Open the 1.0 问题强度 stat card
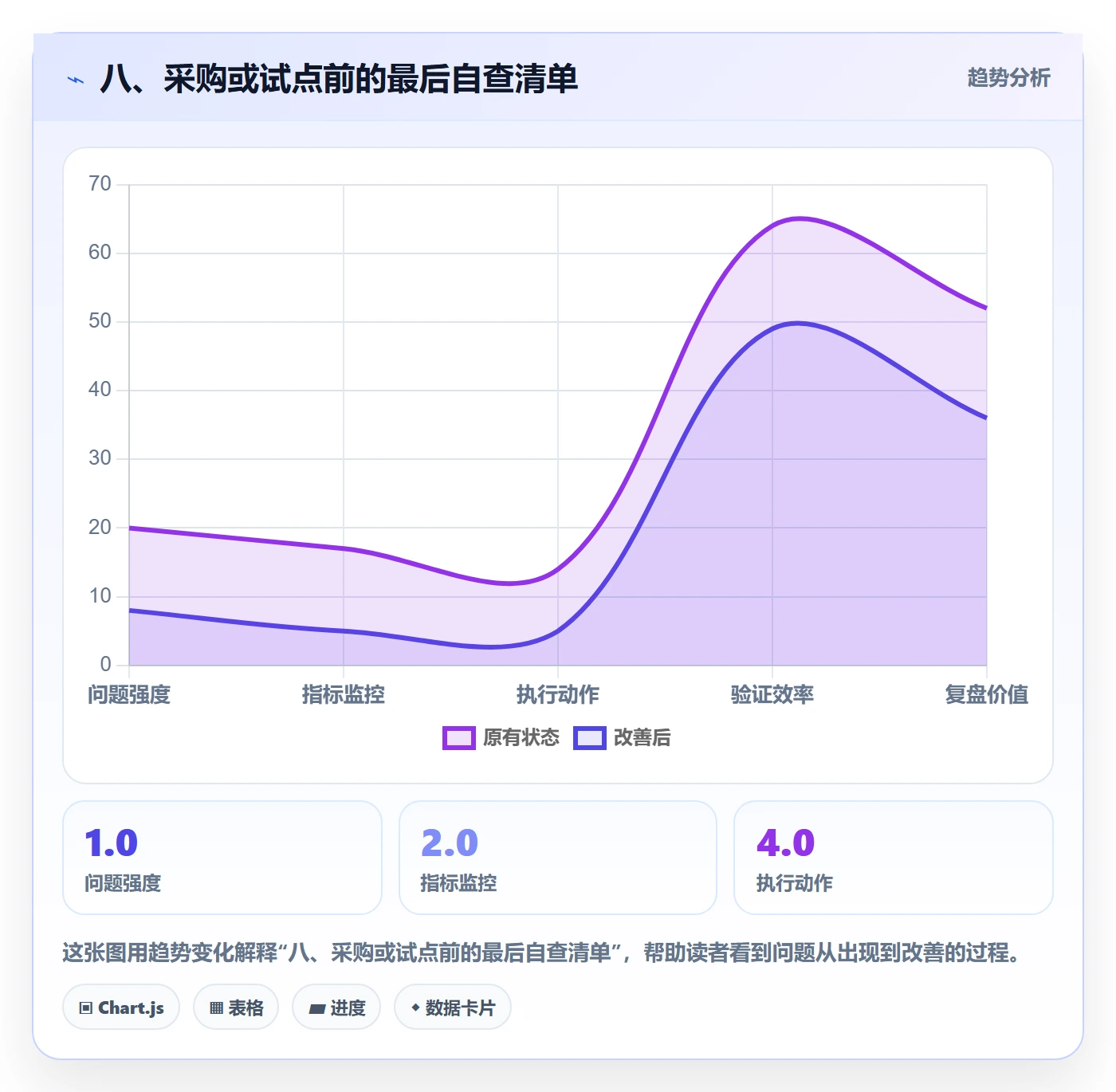This screenshot has height=1092, width=1116. pyautogui.click(x=222, y=858)
